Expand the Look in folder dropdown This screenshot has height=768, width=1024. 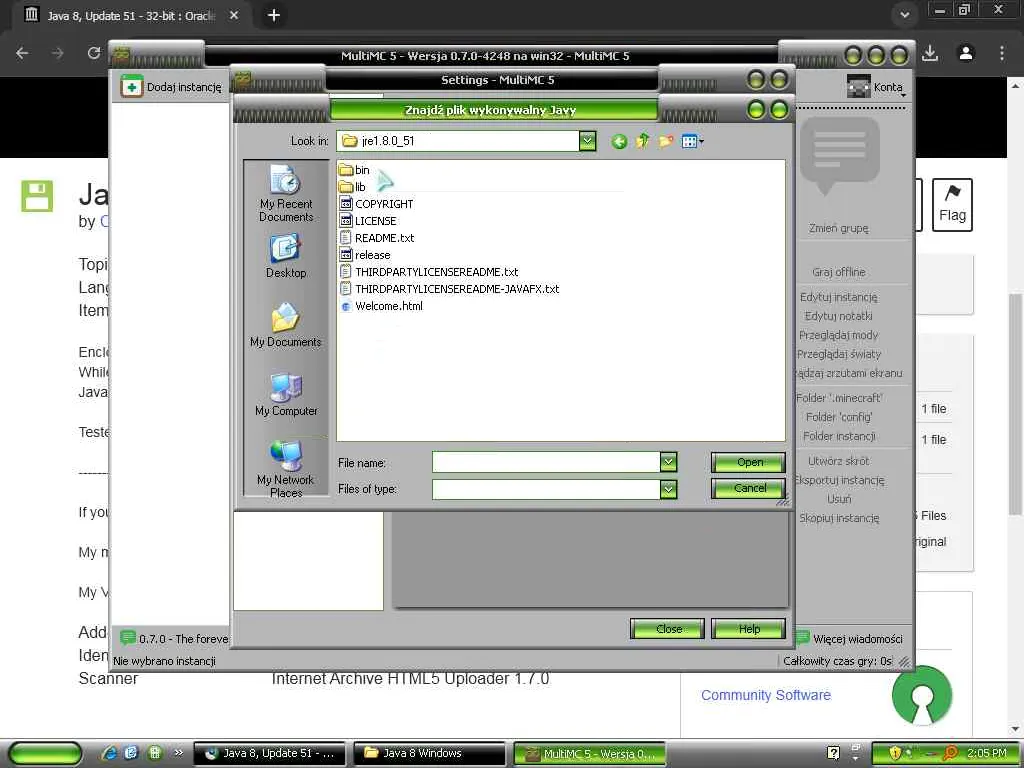[587, 140]
